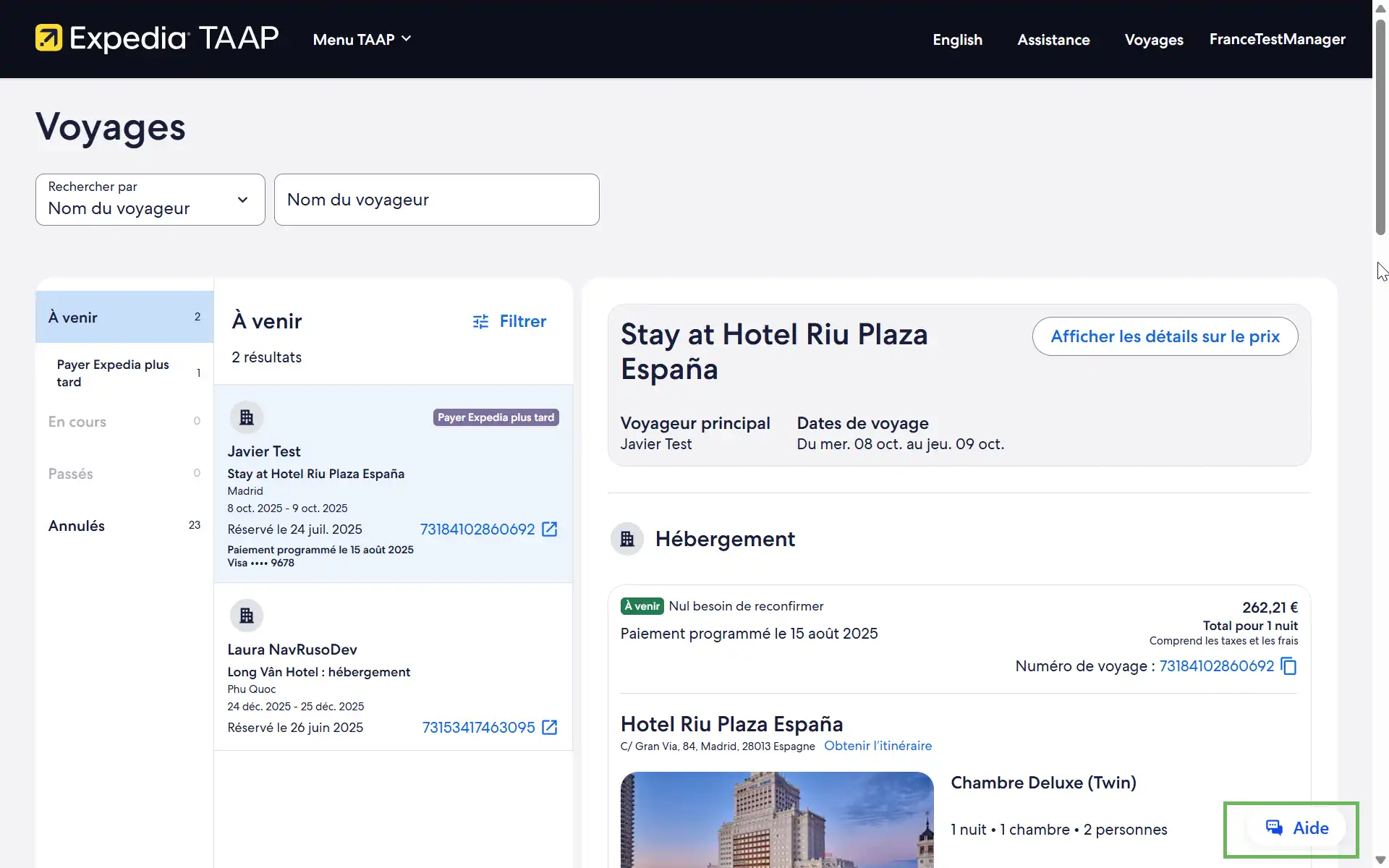The height and width of the screenshot is (868, 1389).
Task: Select the Javier Test trip name
Action: (264, 451)
